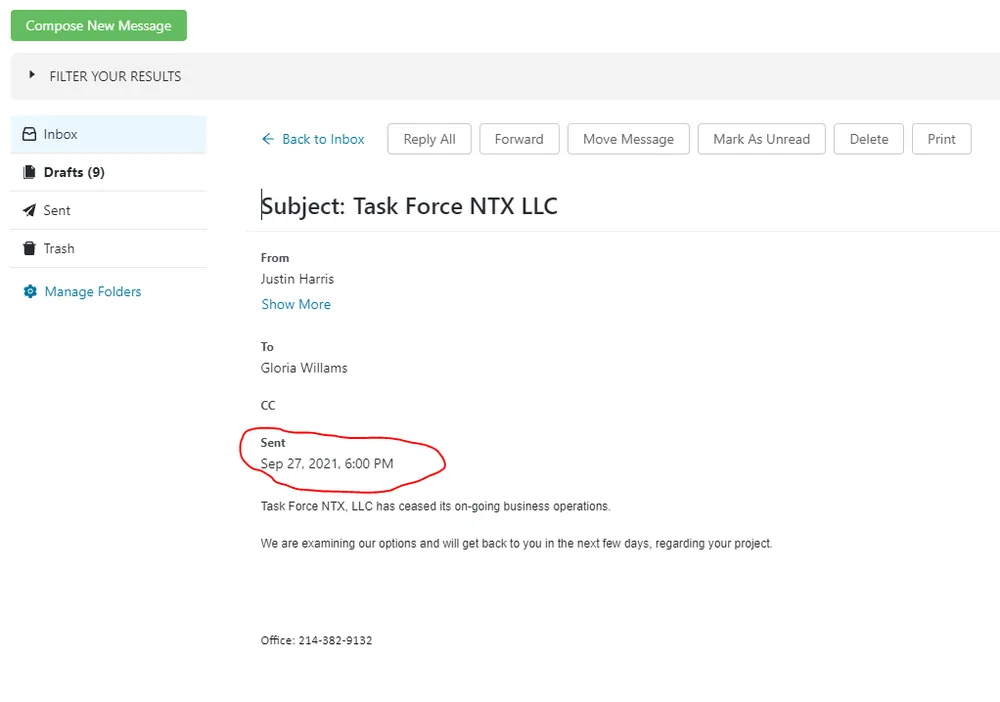
Task: Return to Inbox via Back to Inbox link
Action: tap(322, 139)
